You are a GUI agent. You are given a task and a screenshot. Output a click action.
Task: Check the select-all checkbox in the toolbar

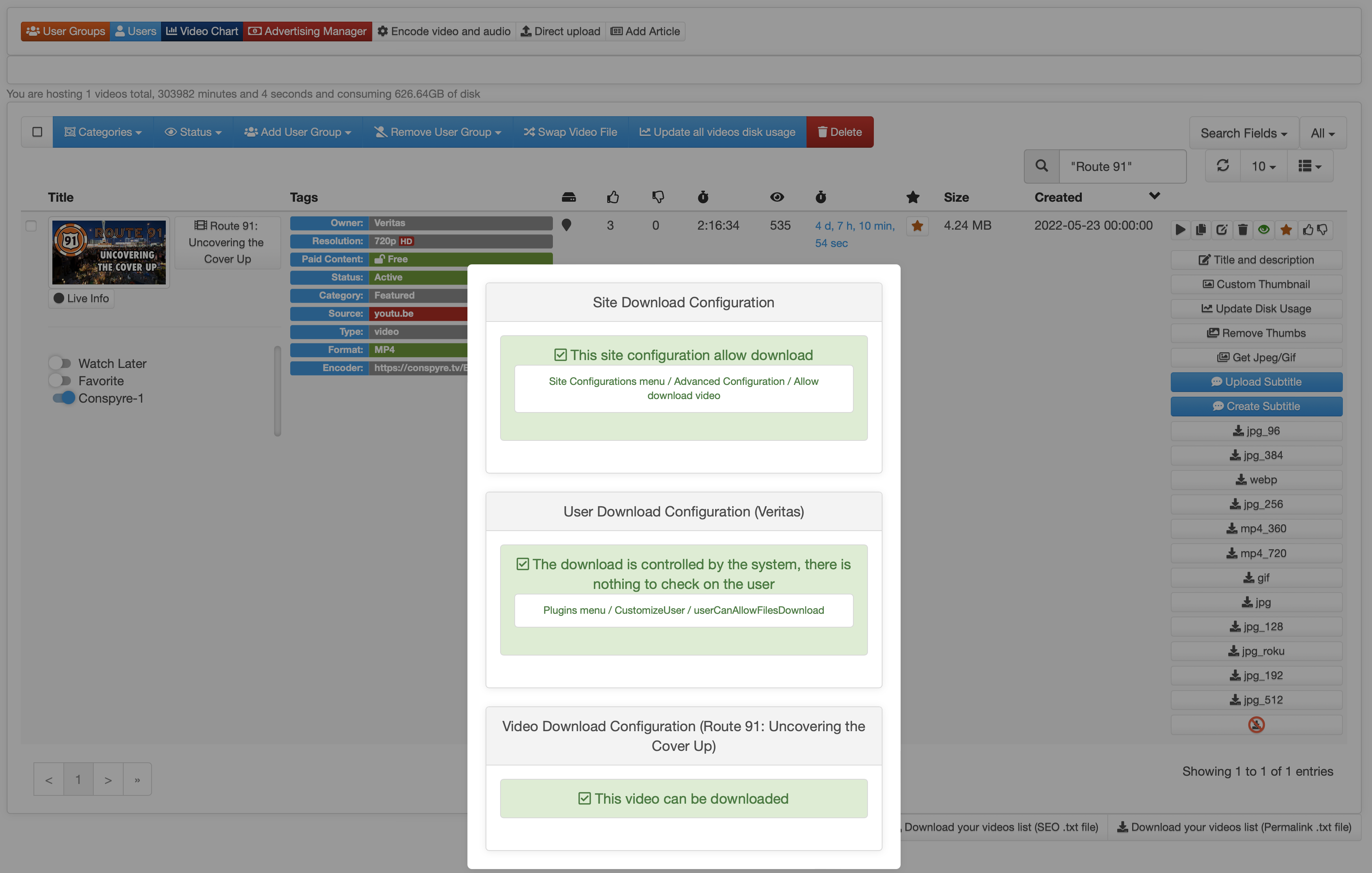pos(37,132)
